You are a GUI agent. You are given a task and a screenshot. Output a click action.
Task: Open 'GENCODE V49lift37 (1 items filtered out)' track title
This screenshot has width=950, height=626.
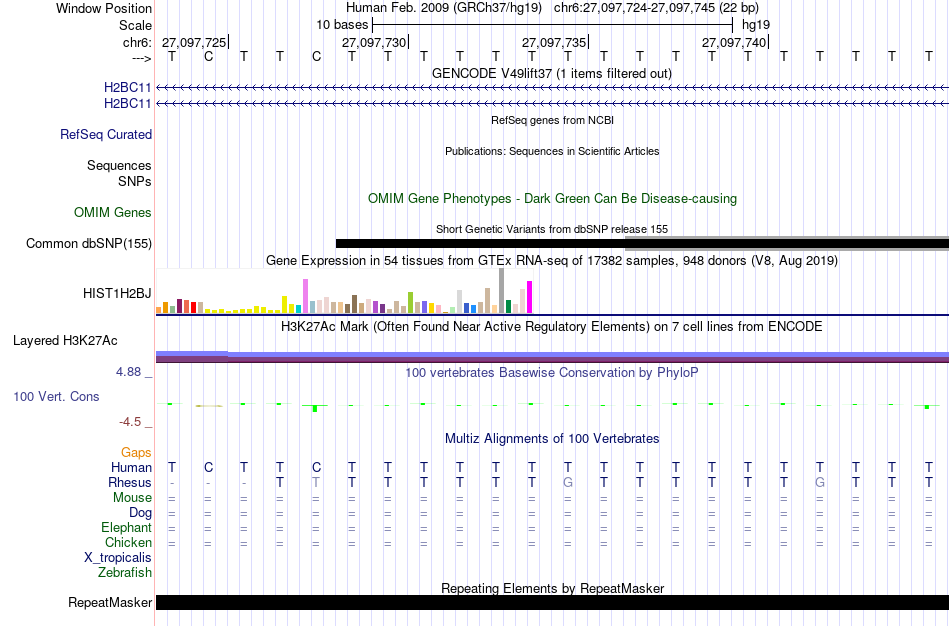pos(552,73)
